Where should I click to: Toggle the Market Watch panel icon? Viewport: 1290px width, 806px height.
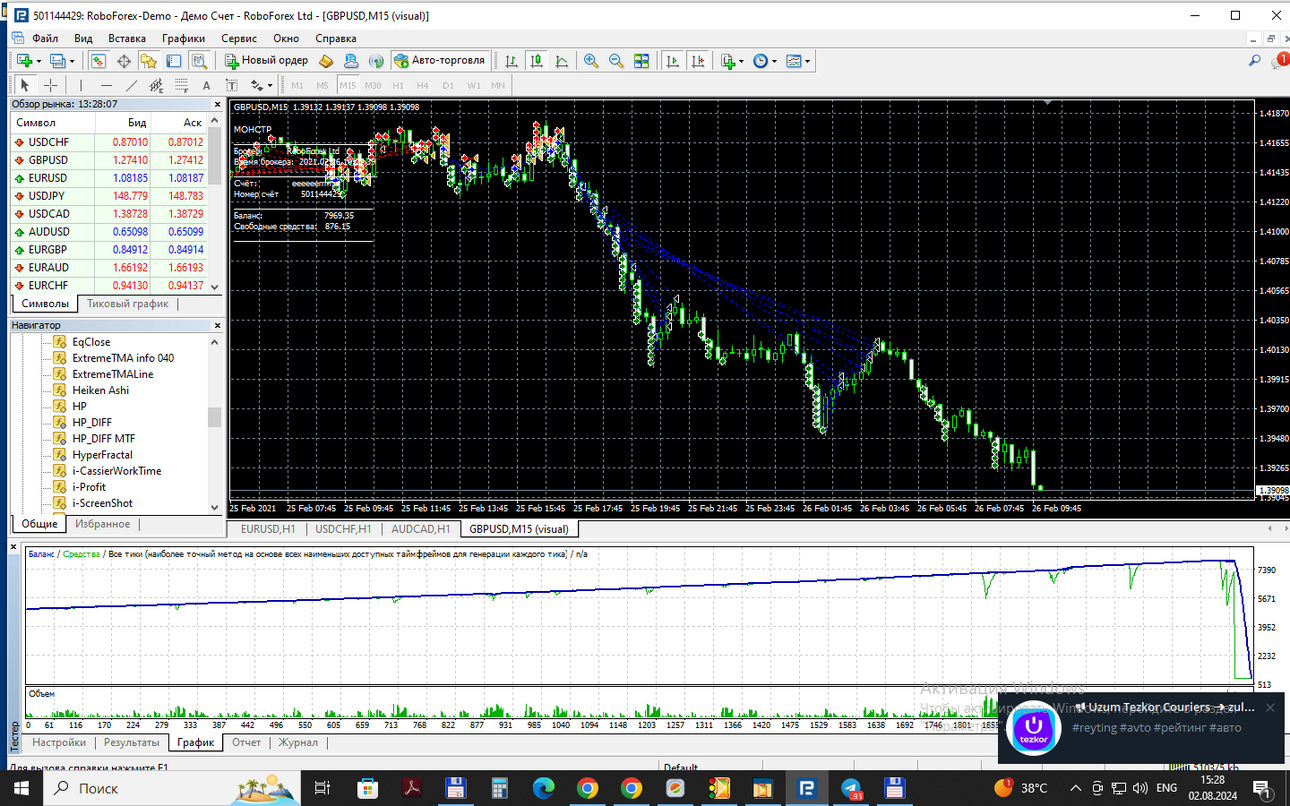point(98,61)
